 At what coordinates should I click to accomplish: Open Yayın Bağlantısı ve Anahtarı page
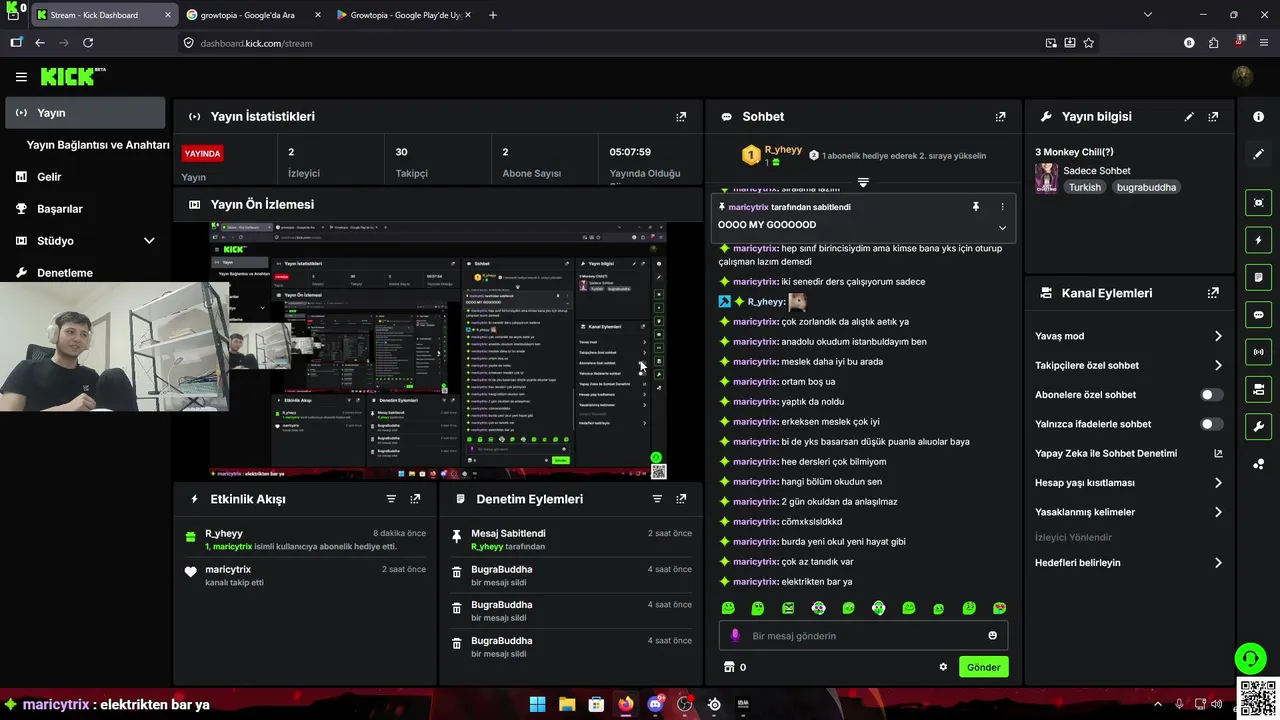(98, 145)
